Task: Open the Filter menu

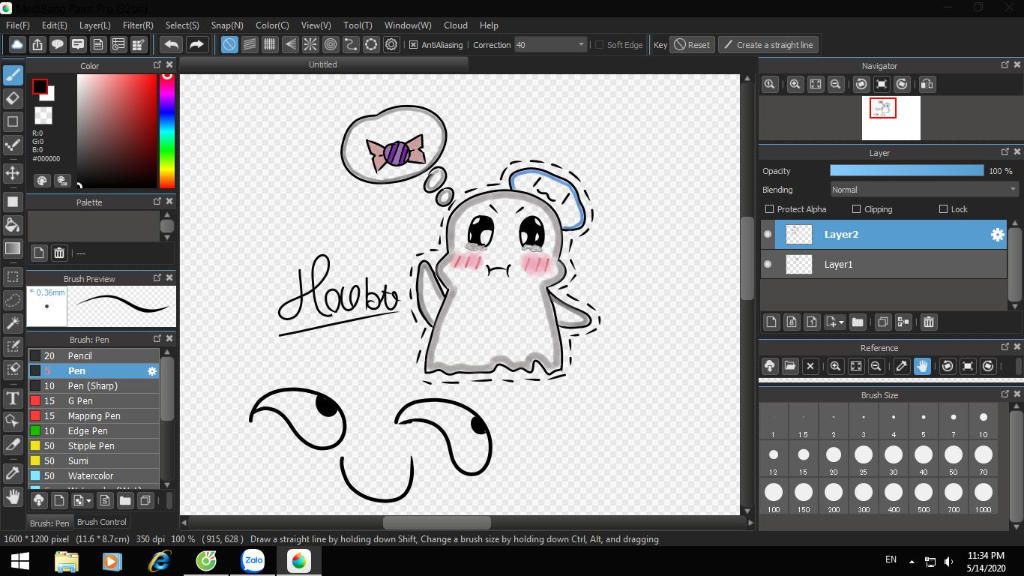Action: coord(138,25)
